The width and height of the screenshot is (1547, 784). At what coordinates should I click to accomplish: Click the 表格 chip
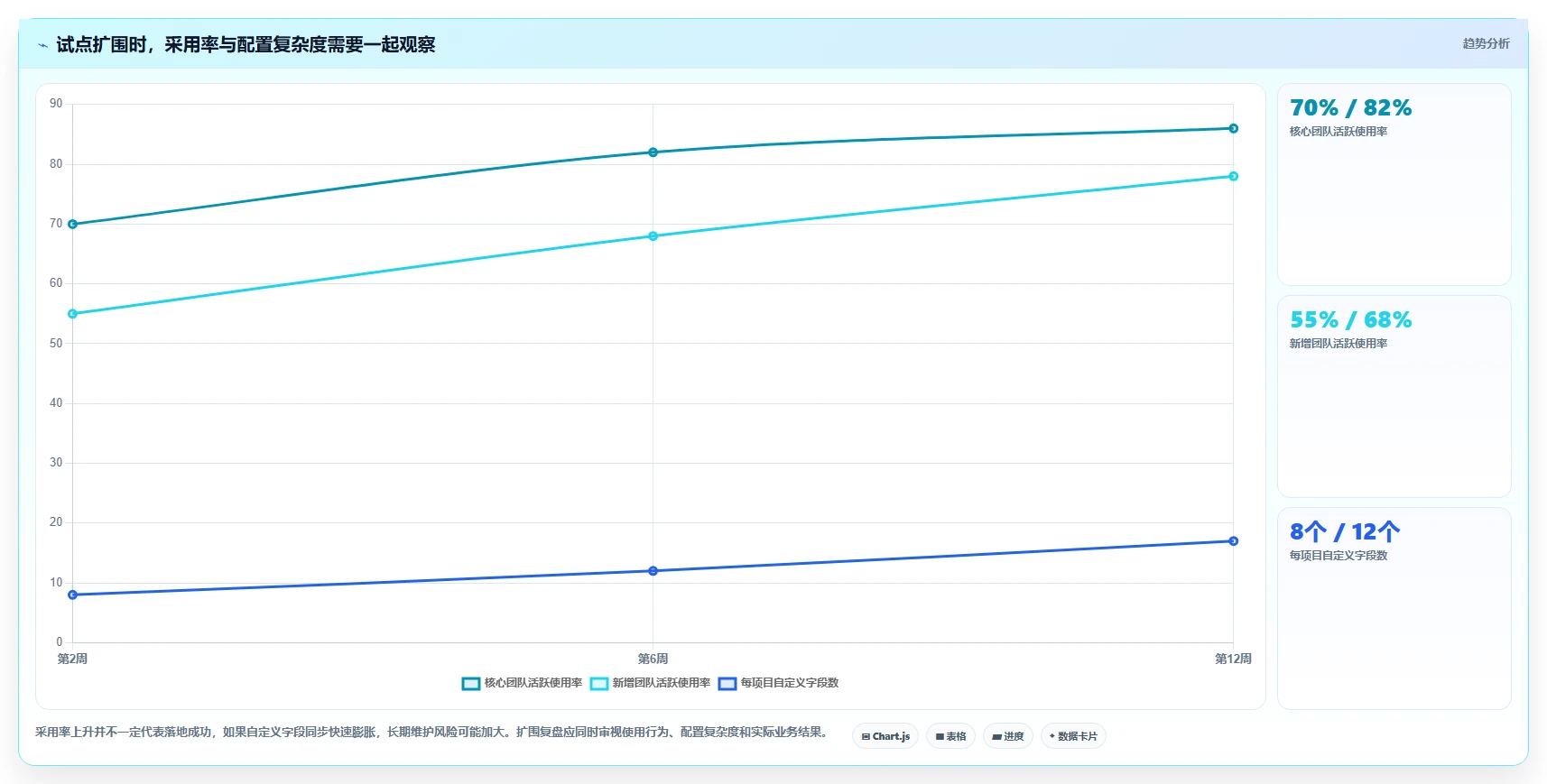[950, 736]
